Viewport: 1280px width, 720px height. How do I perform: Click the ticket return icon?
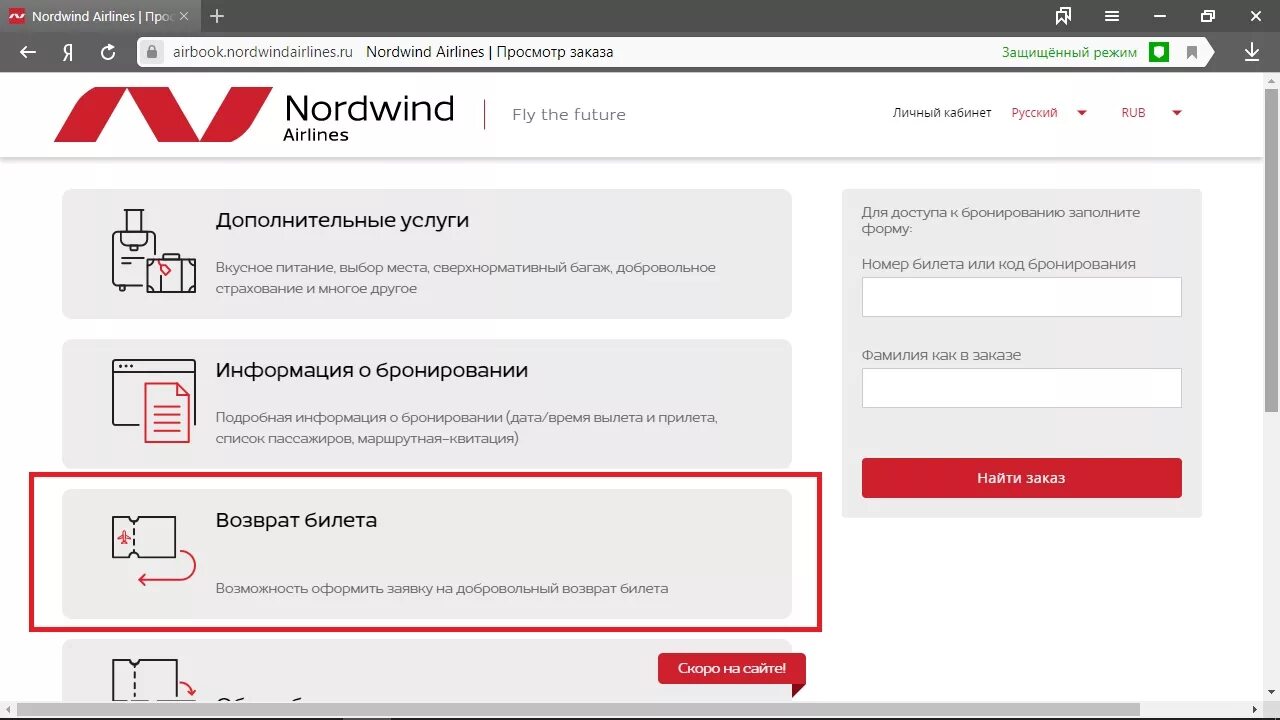click(153, 550)
